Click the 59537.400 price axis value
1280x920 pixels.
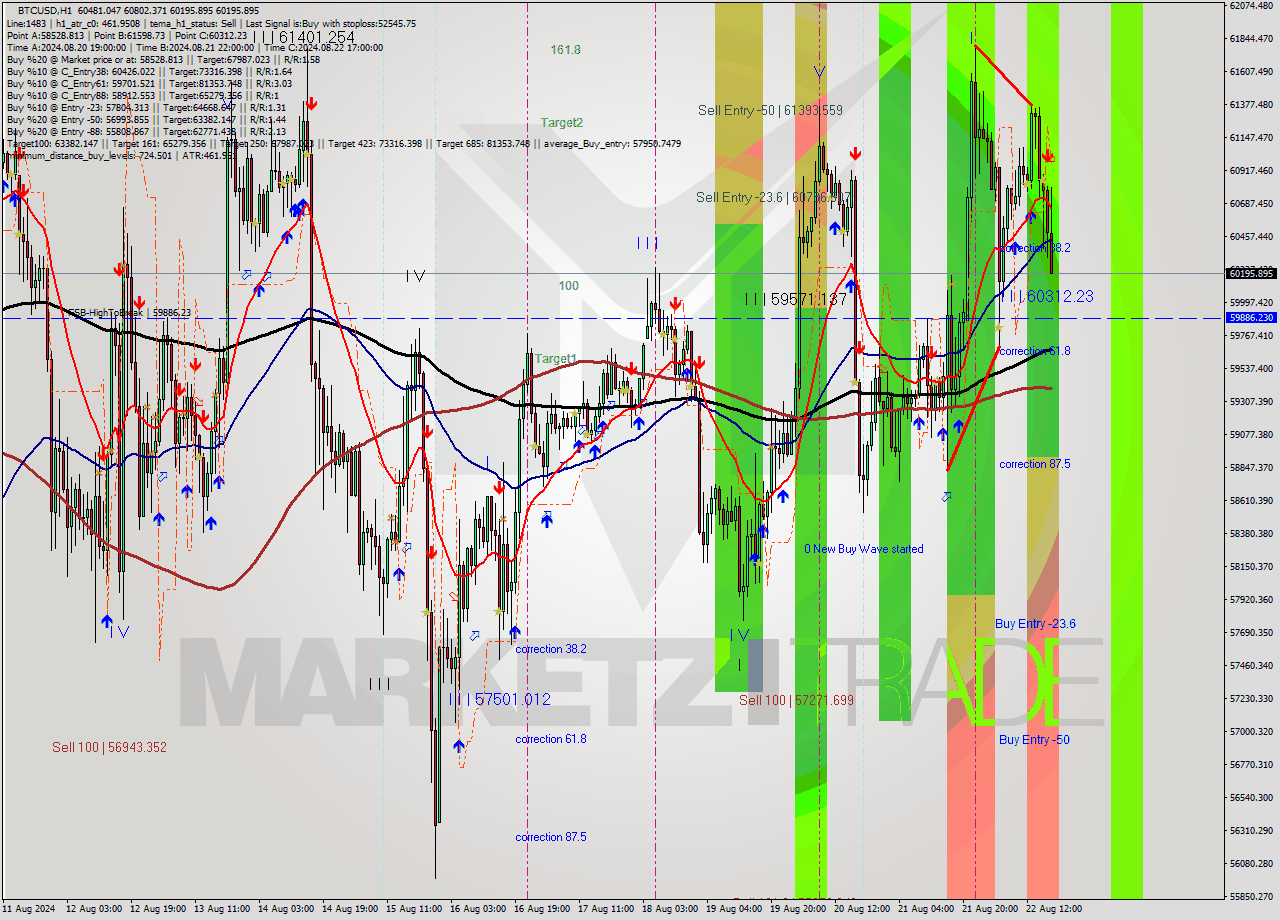tap(1251, 369)
